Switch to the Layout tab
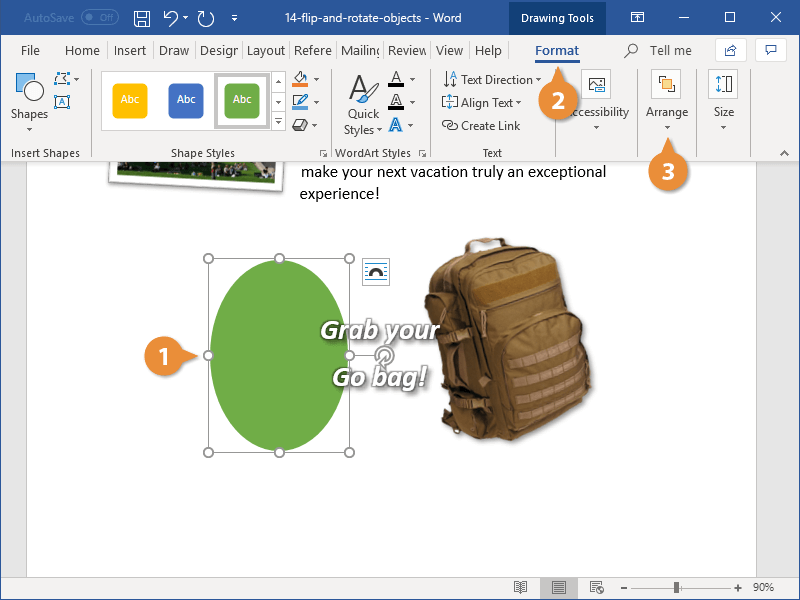The height and width of the screenshot is (600, 800). point(265,51)
